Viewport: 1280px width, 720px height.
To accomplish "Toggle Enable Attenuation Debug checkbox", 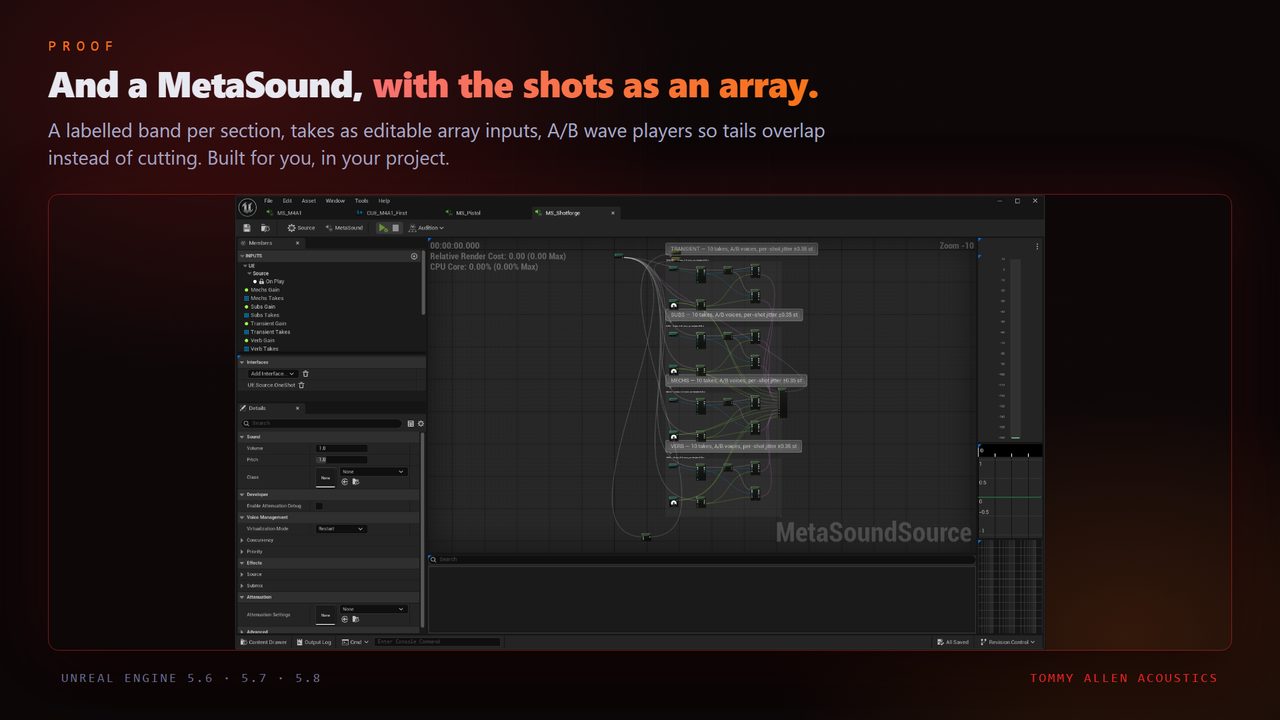I will (319, 506).
